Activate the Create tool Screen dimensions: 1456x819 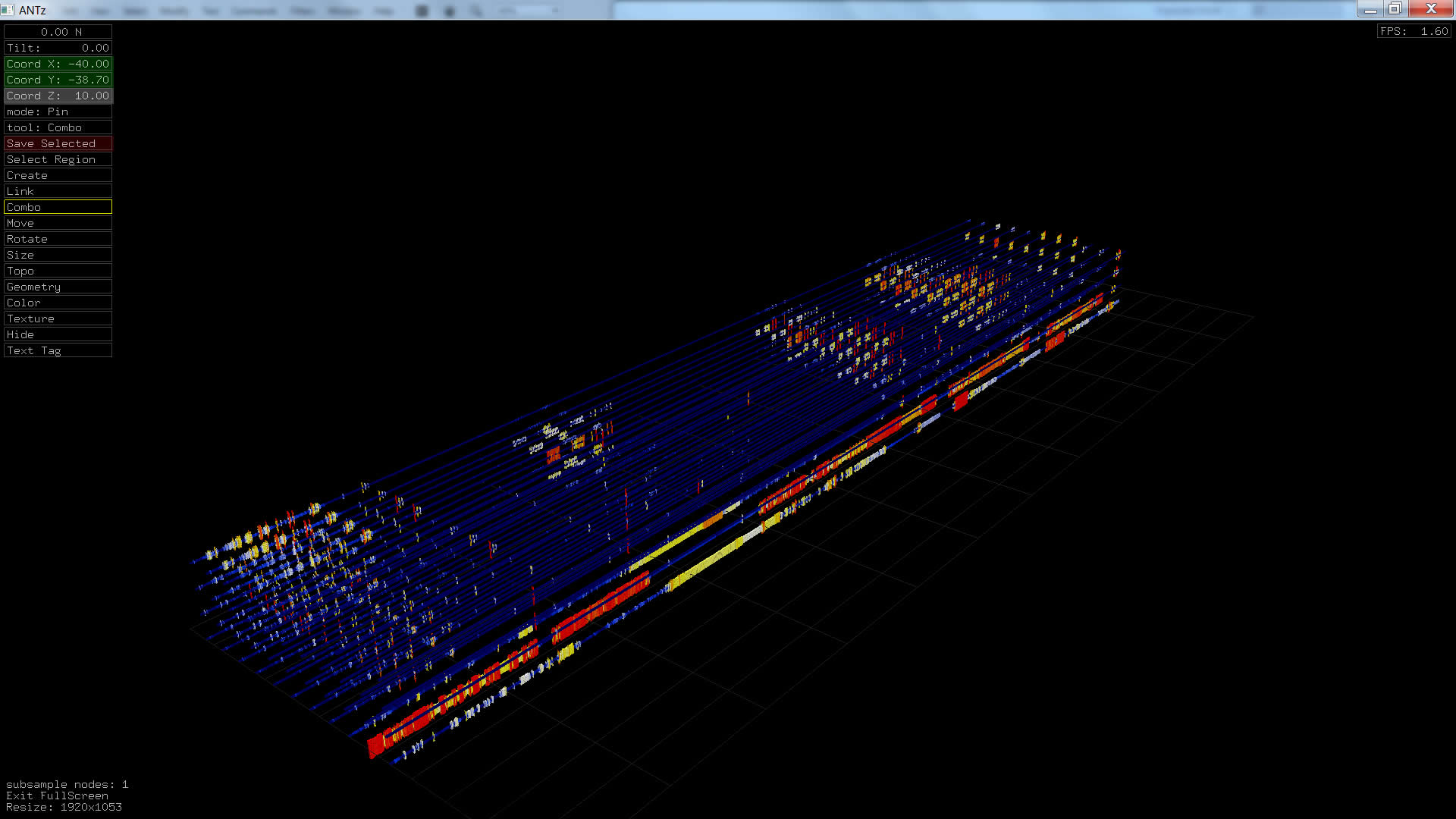pos(58,175)
